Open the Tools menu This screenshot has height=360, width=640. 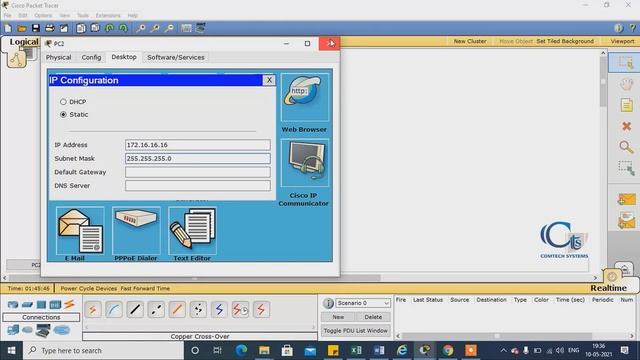coord(82,16)
